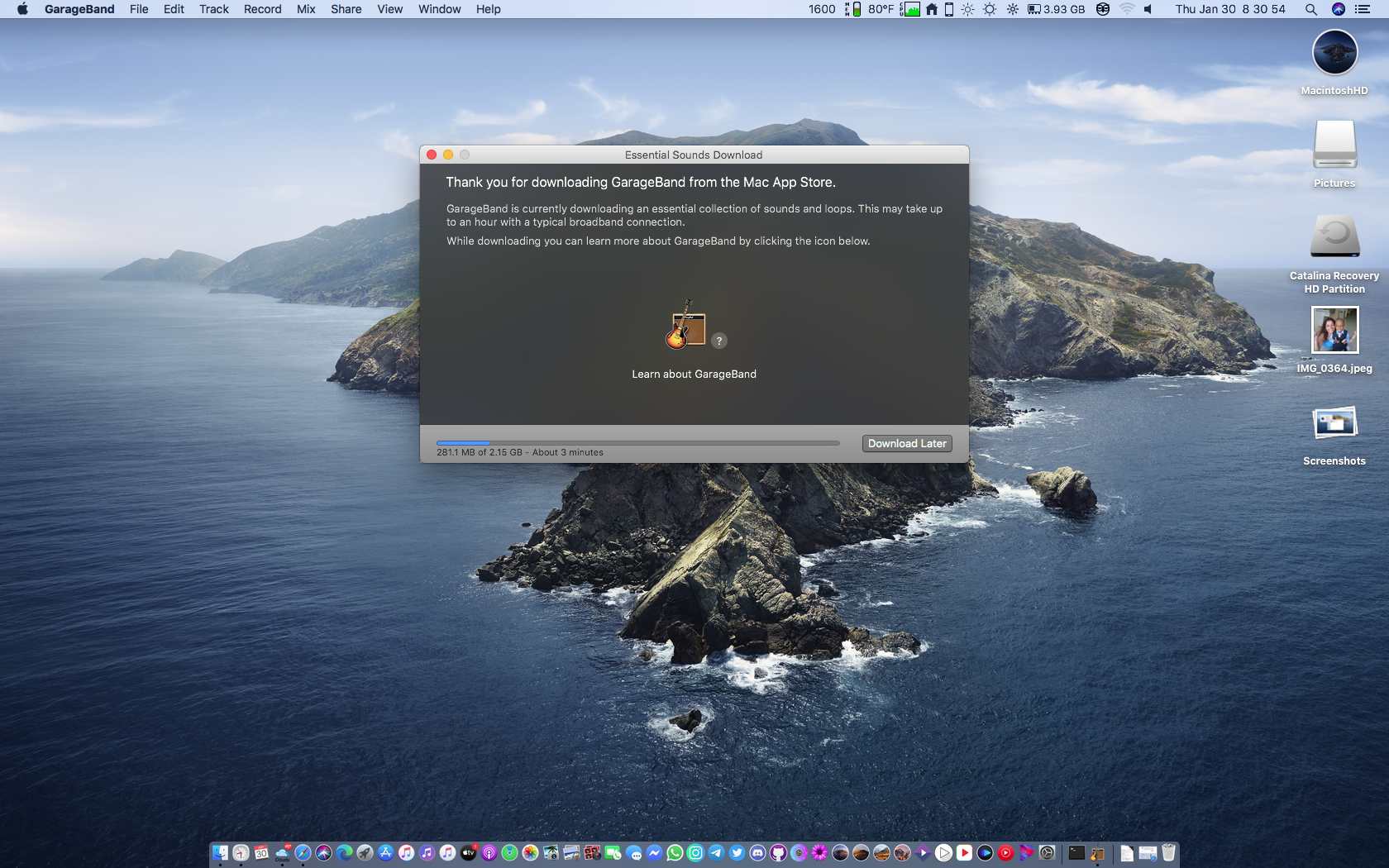This screenshot has width=1389, height=868.
Task: Open Launchpad from the Dock
Action: pyautogui.click(x=365, y=852)
